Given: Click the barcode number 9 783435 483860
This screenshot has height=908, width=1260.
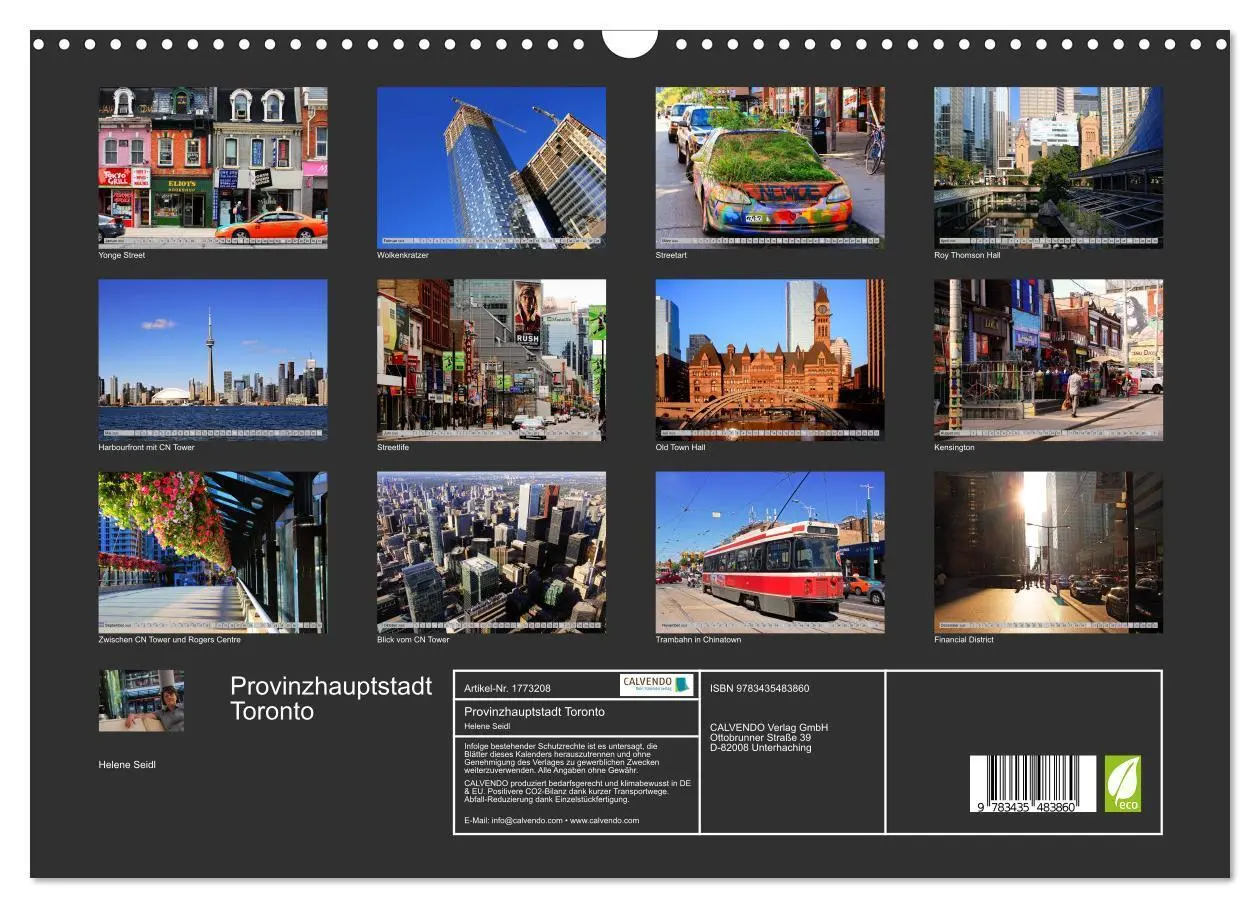Looking at the screenshot, I should [1028, 807].
